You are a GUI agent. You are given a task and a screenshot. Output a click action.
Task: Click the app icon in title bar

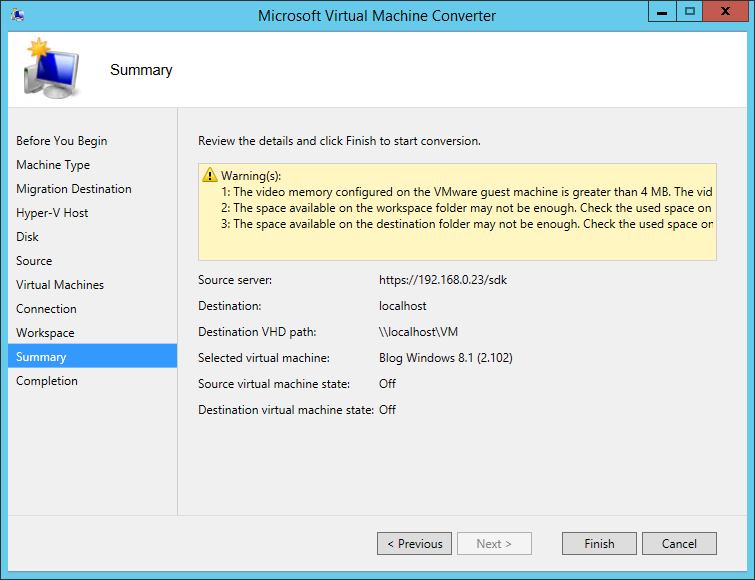point(17,15)
